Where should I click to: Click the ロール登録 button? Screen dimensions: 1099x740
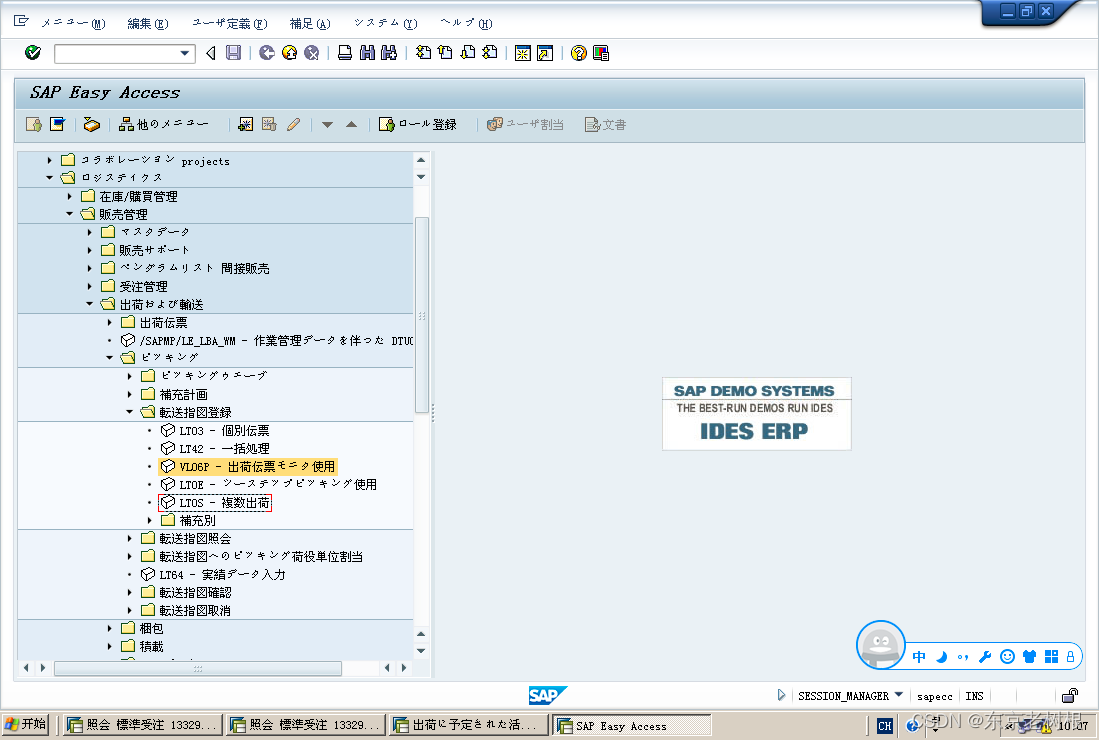[x=418, y=125]
